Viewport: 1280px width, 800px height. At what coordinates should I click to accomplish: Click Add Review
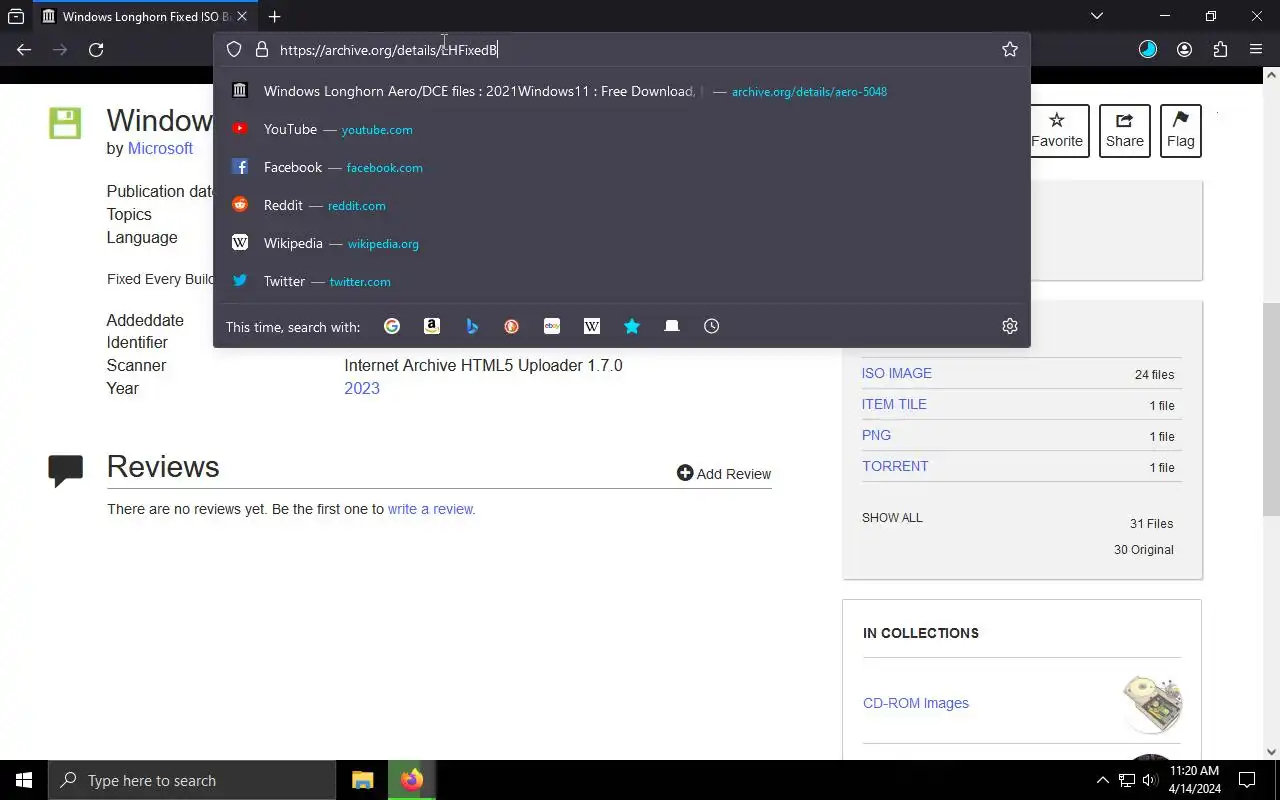[724, 474]
